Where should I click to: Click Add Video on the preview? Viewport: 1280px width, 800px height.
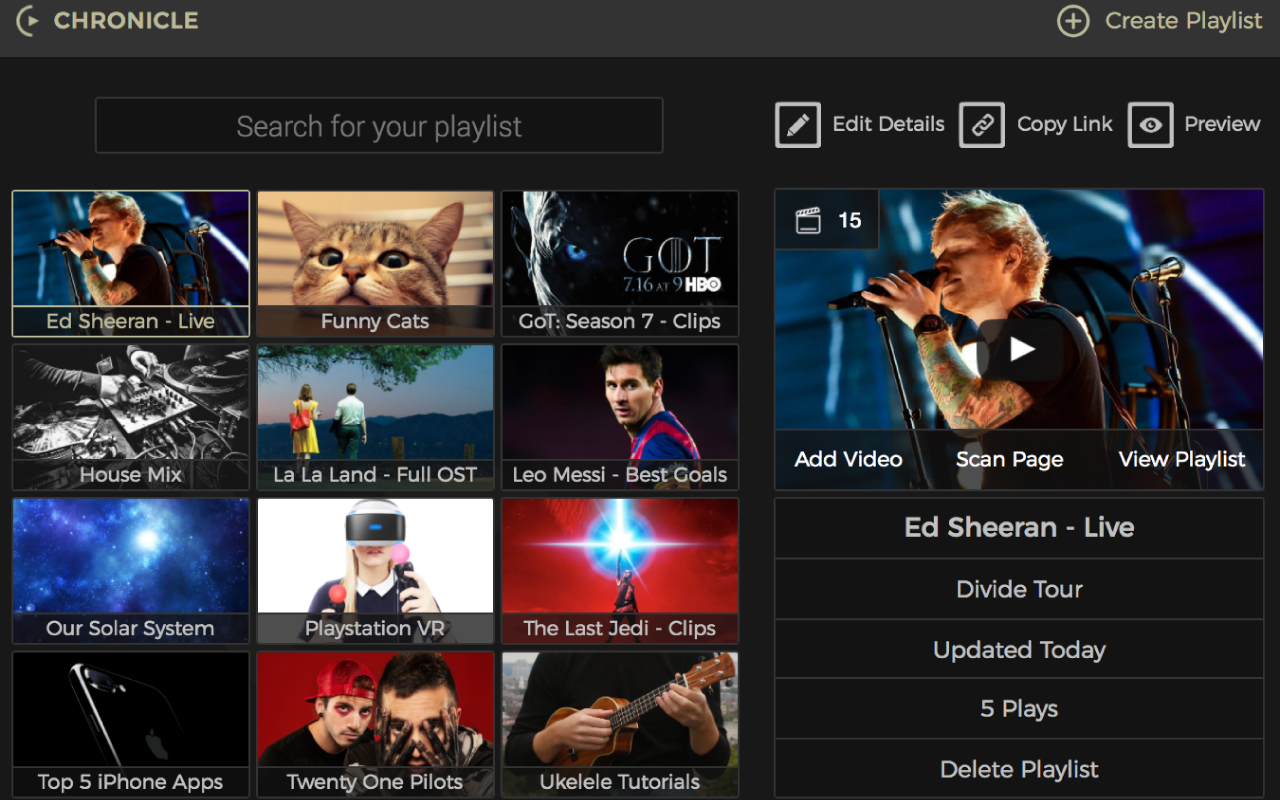[848, 459]
